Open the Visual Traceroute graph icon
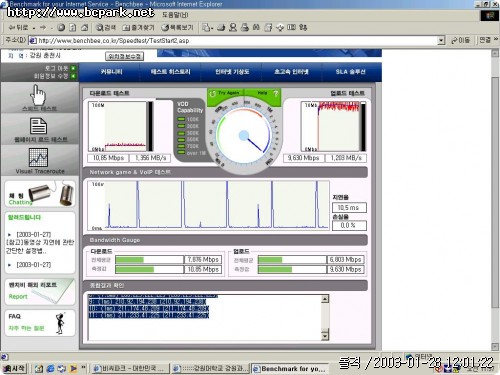This screenshot has height=375, width=500. tap(38, 157)
